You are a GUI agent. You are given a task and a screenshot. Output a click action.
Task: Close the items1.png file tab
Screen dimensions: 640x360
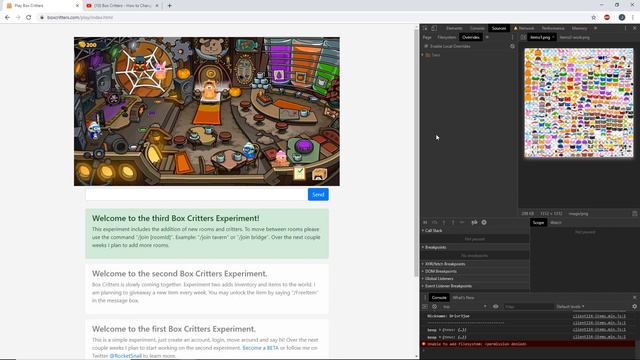(553, 37)
